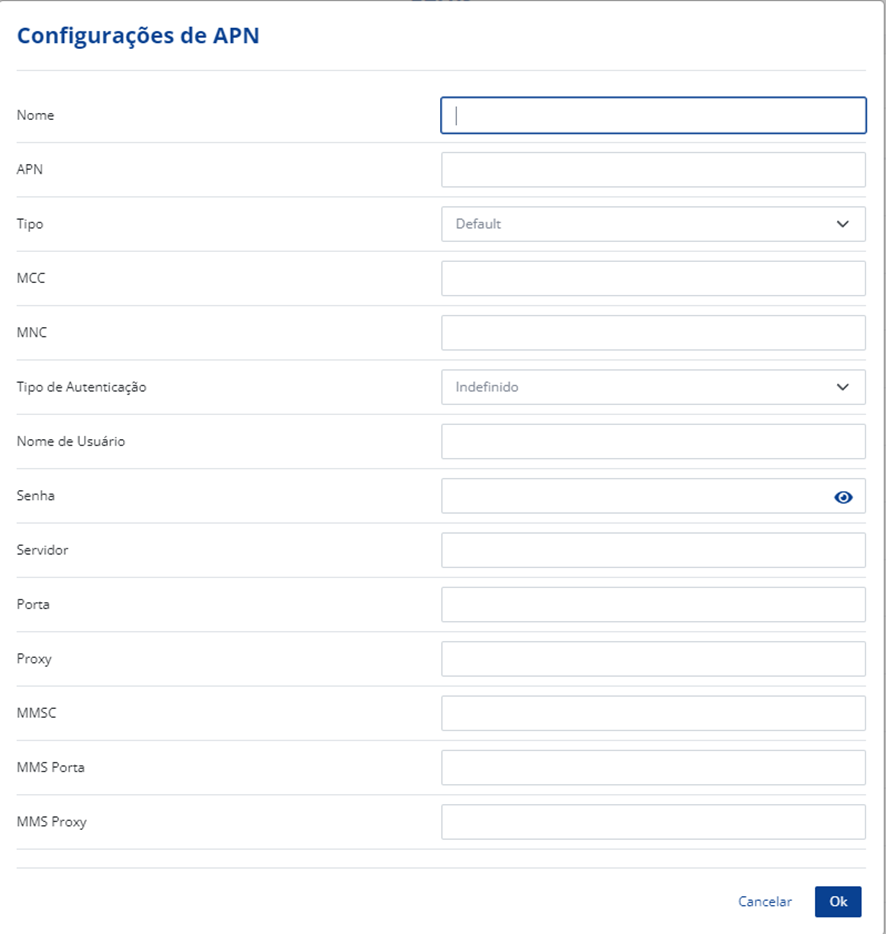Image resolution: width=886 pixels, height=934 pixels.
Task: Select the MCC input box
Action: (x=653, y=279)
